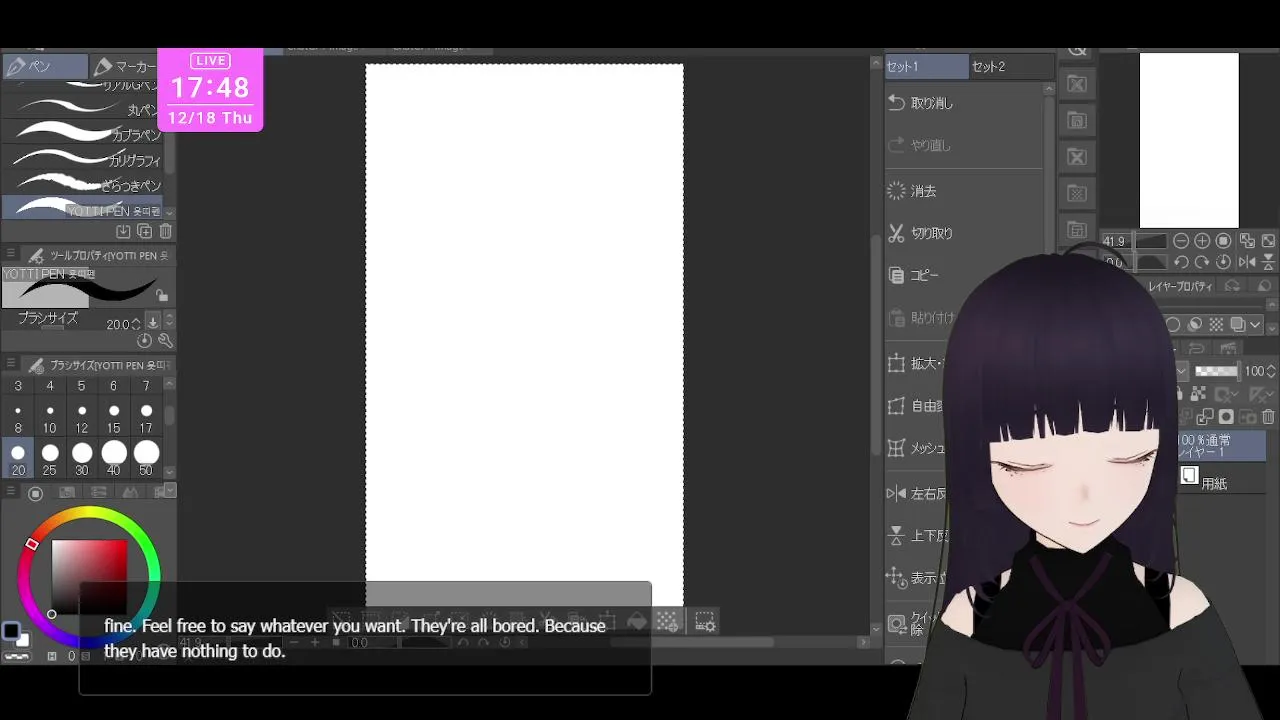Click the import sub tool icon
This screenshot has height=720, width=1280.
[x=123, y=232]
